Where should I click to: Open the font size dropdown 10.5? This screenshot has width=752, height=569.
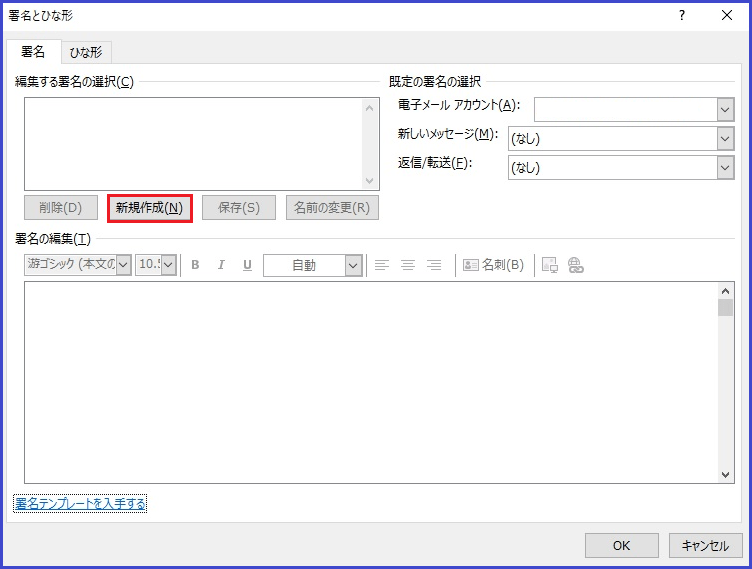click(x=169, y=265)
